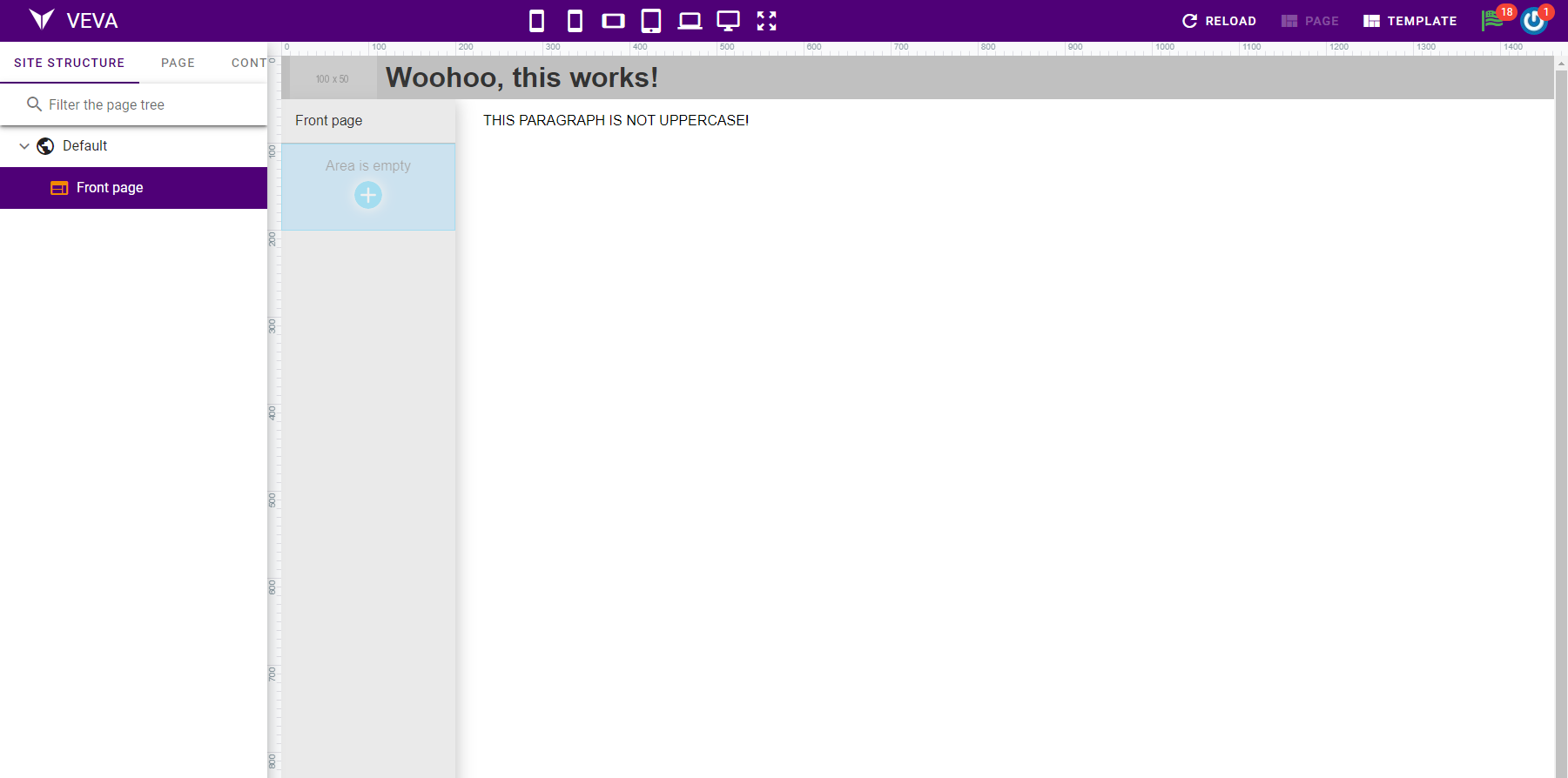Viewport: 1568px width, 778px height.
Task: Switch to the SITE STRUCTURE tab
Action: click(x=70, y=63)
